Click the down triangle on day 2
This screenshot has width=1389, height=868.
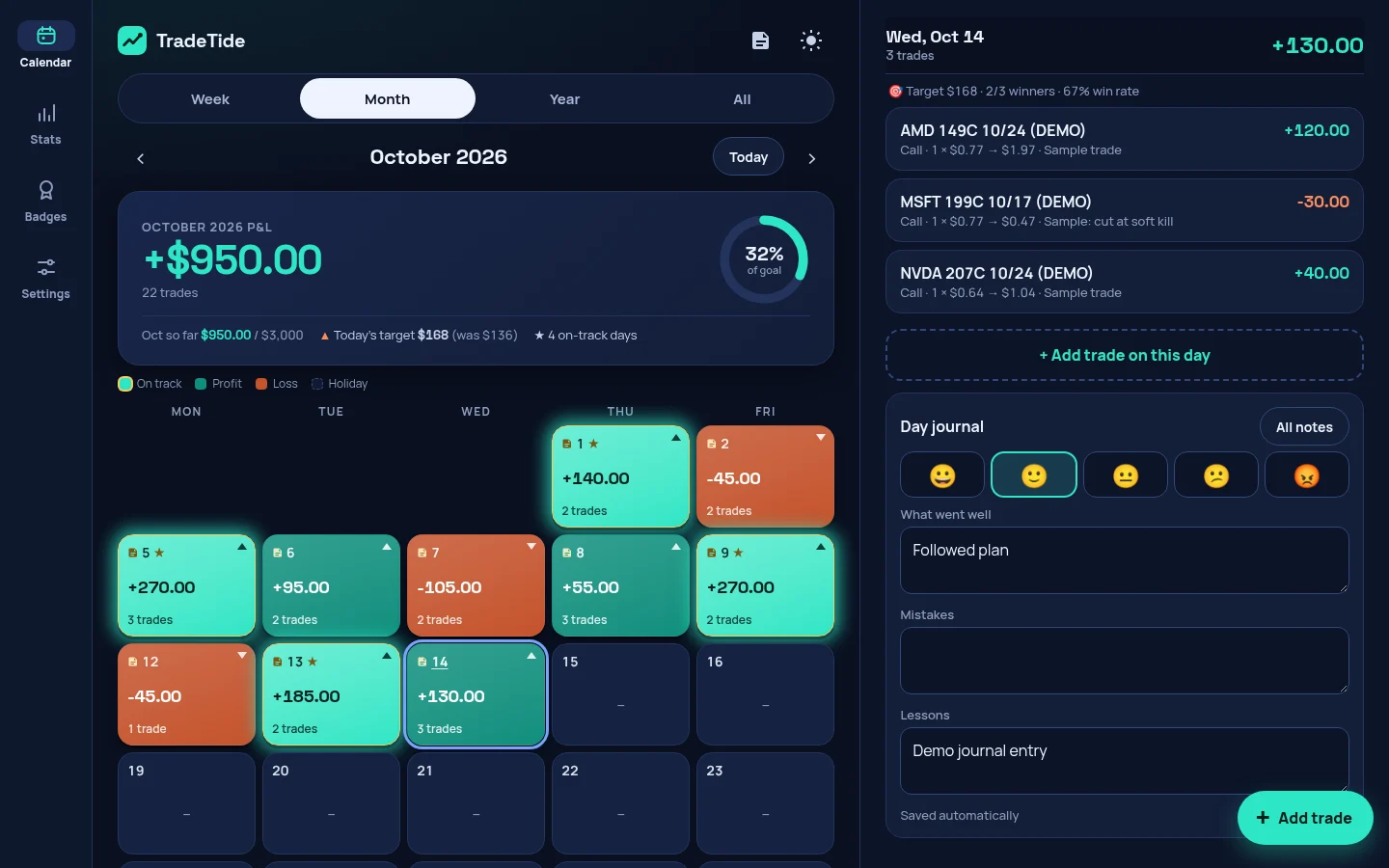(821, 438)
